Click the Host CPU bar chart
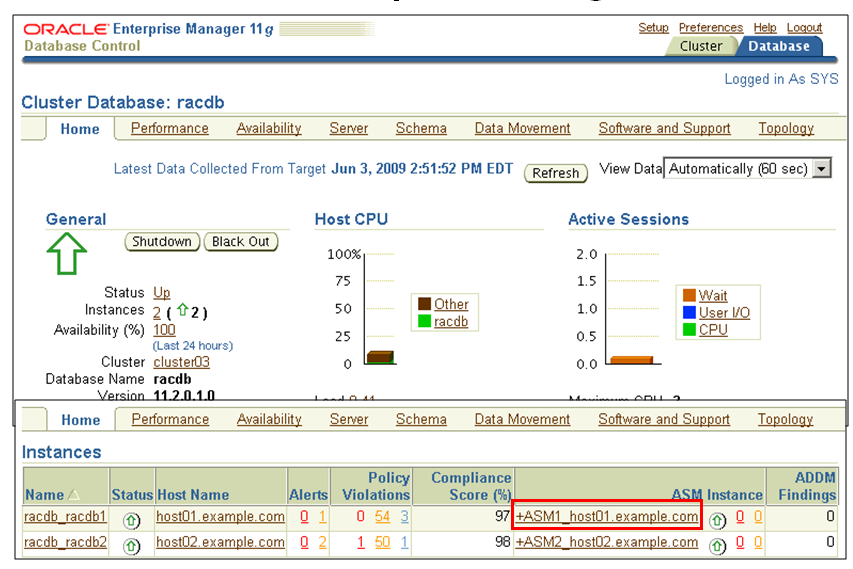Viewport: 853px width, 569px height. (380, 357)
